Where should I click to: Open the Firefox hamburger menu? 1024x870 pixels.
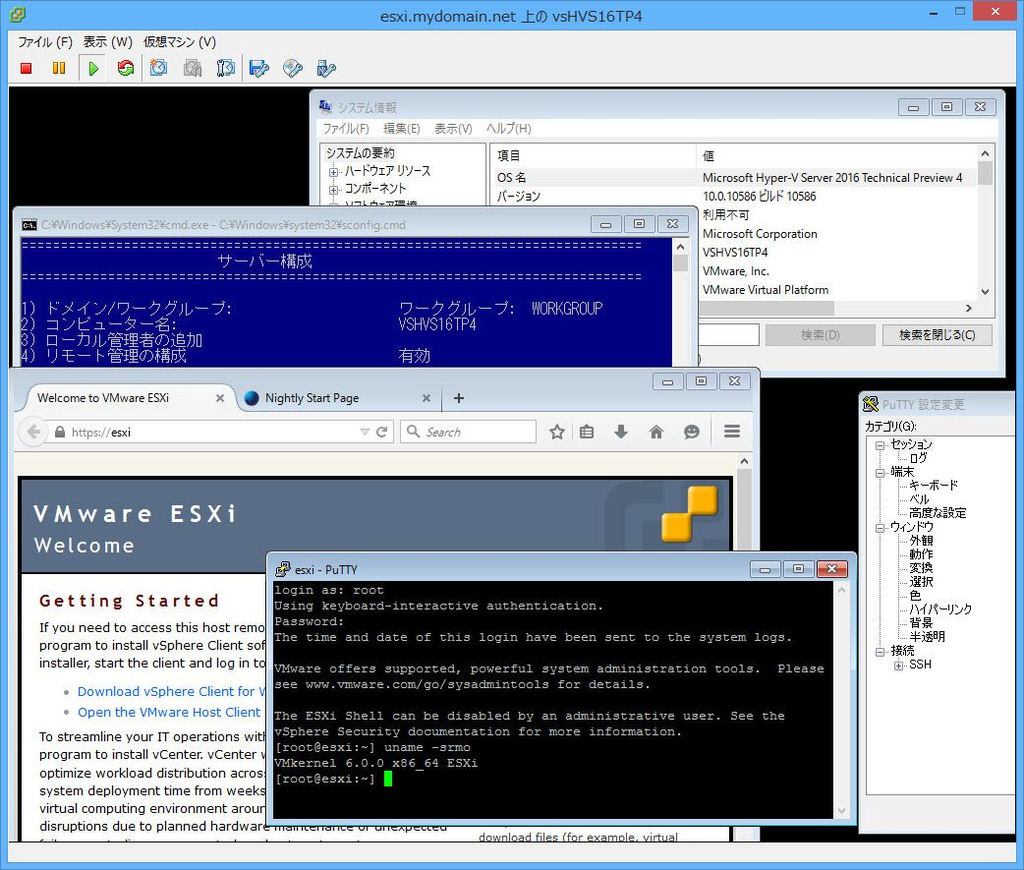tap(732, 432)
